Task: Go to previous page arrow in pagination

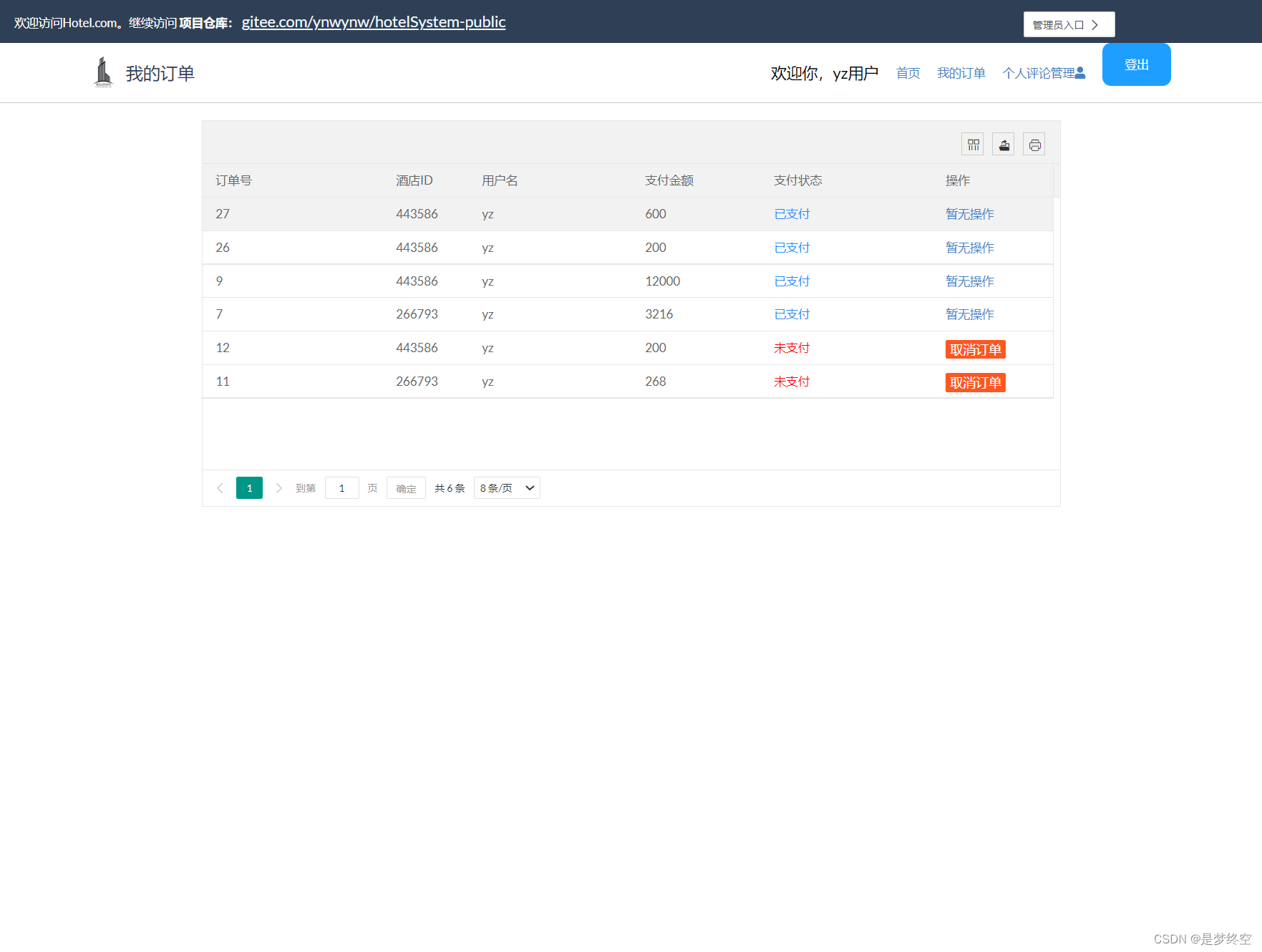Action: (x=220, y=488)
